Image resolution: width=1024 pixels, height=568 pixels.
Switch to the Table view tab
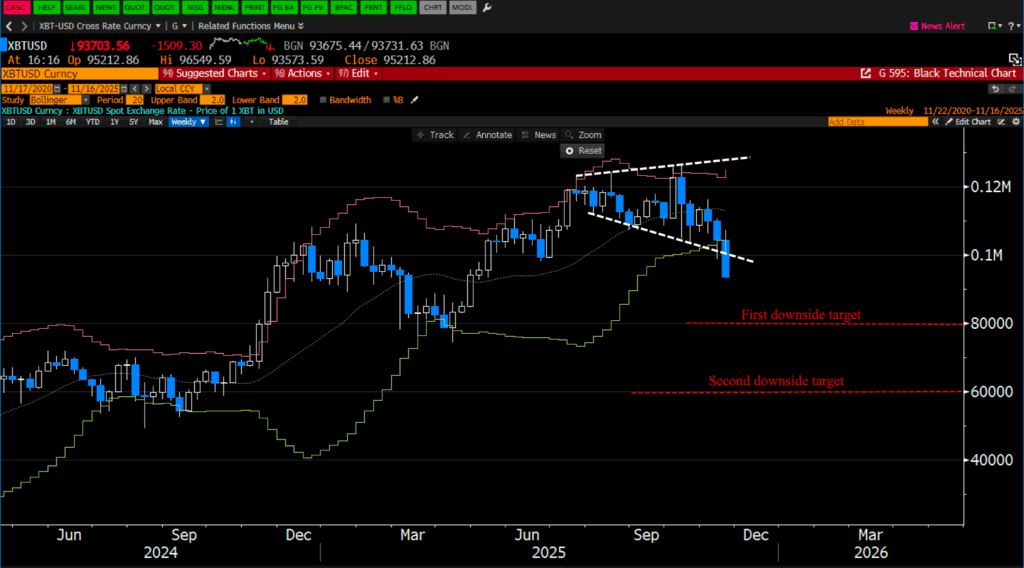click(x=278, y=121)
